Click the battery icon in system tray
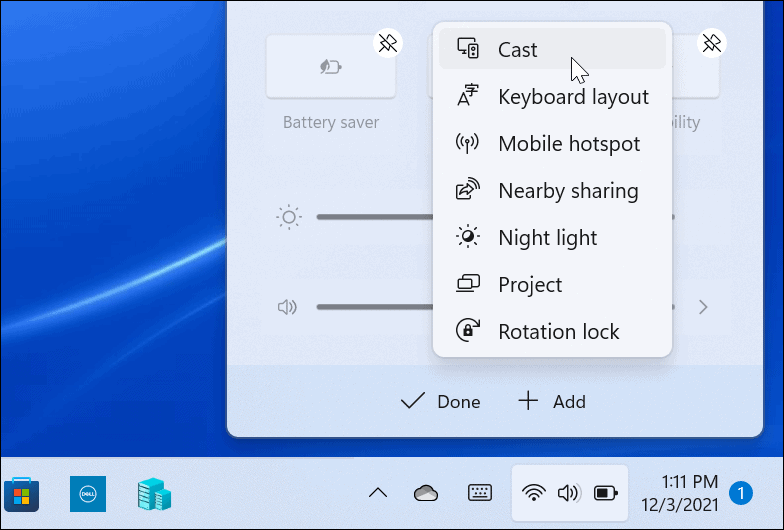784x530 pixels. pyautogui.click(x=606, y=494)
